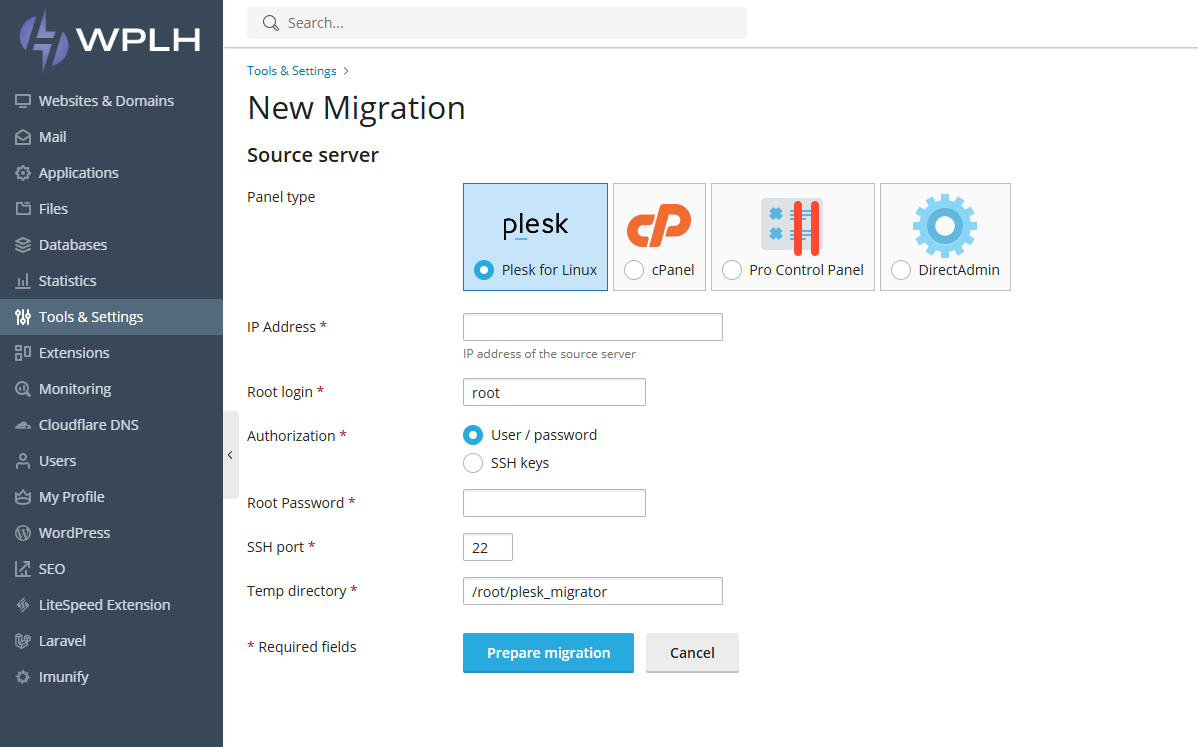Select the cPanel radio button
This screenshot has width=1198, height=747.
tap(633, 270)
